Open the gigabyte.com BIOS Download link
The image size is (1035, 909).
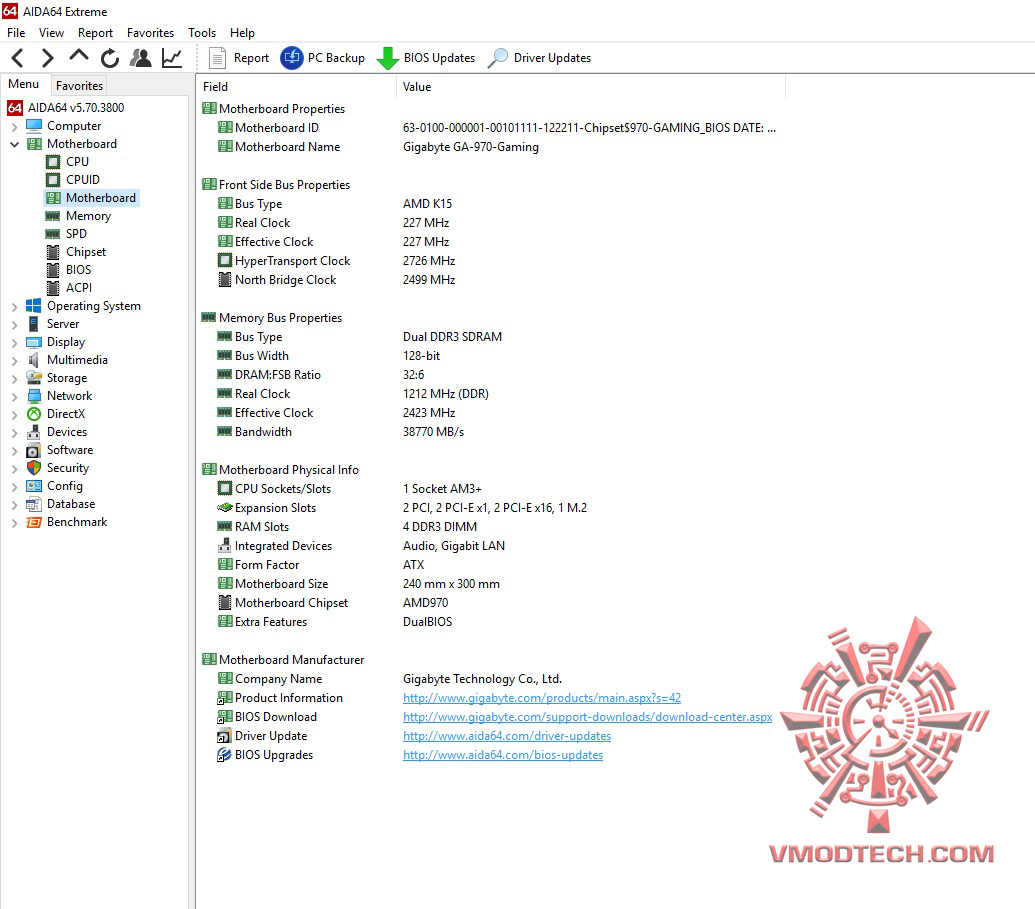tap(587, 717)
